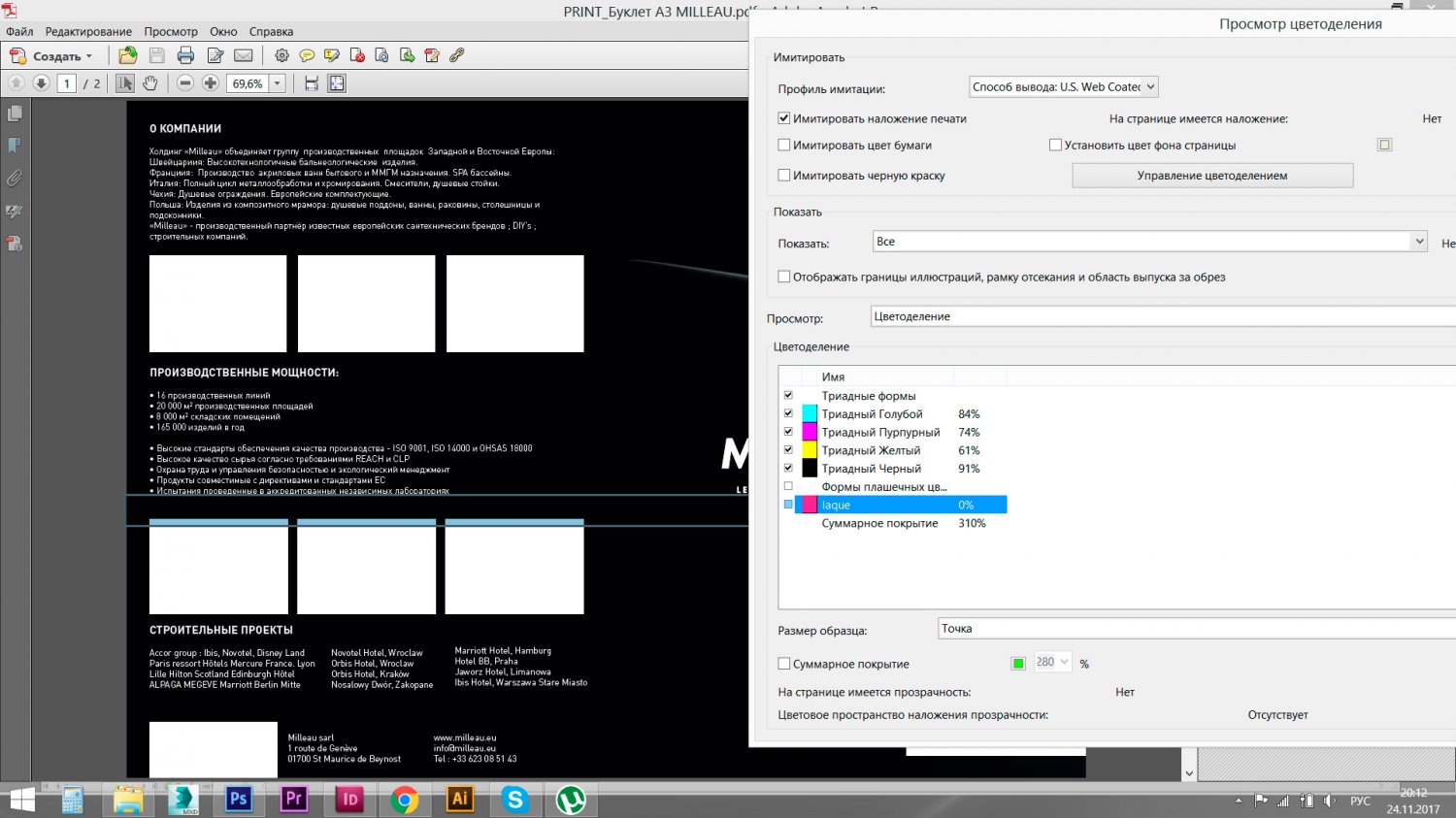Print the document using printer icon
Screen dimensions: 1456x818
[x=185, y=56]
